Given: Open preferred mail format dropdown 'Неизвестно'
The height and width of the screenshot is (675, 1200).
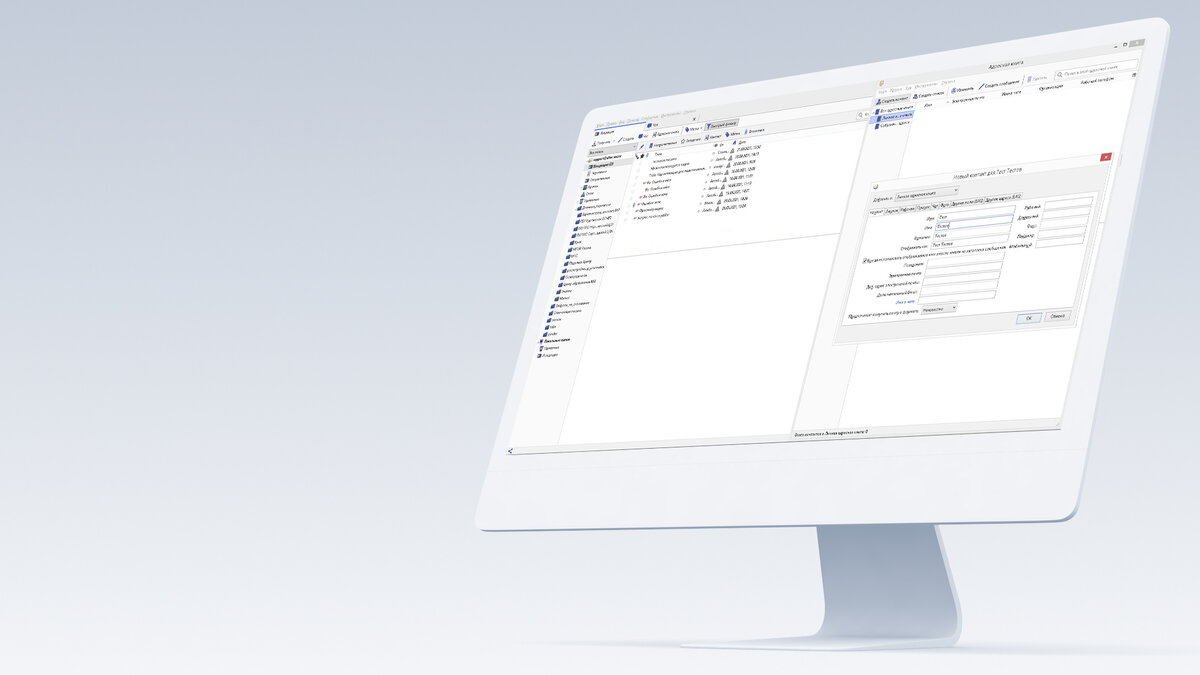Looking at the screenshot, I should [x=939, y=309].
